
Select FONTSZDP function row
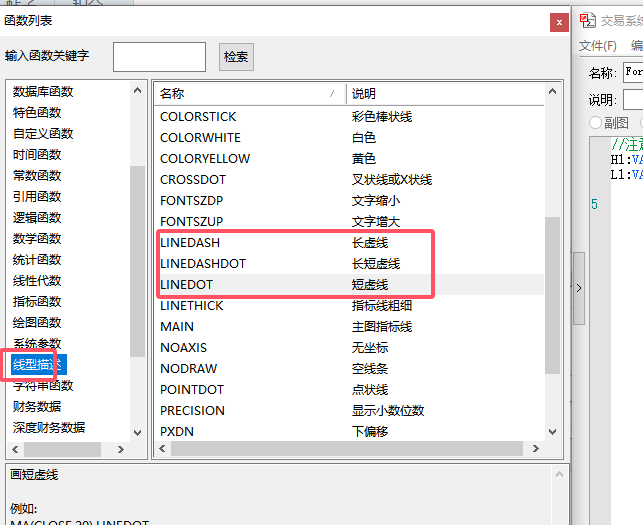tap(349, 201)
